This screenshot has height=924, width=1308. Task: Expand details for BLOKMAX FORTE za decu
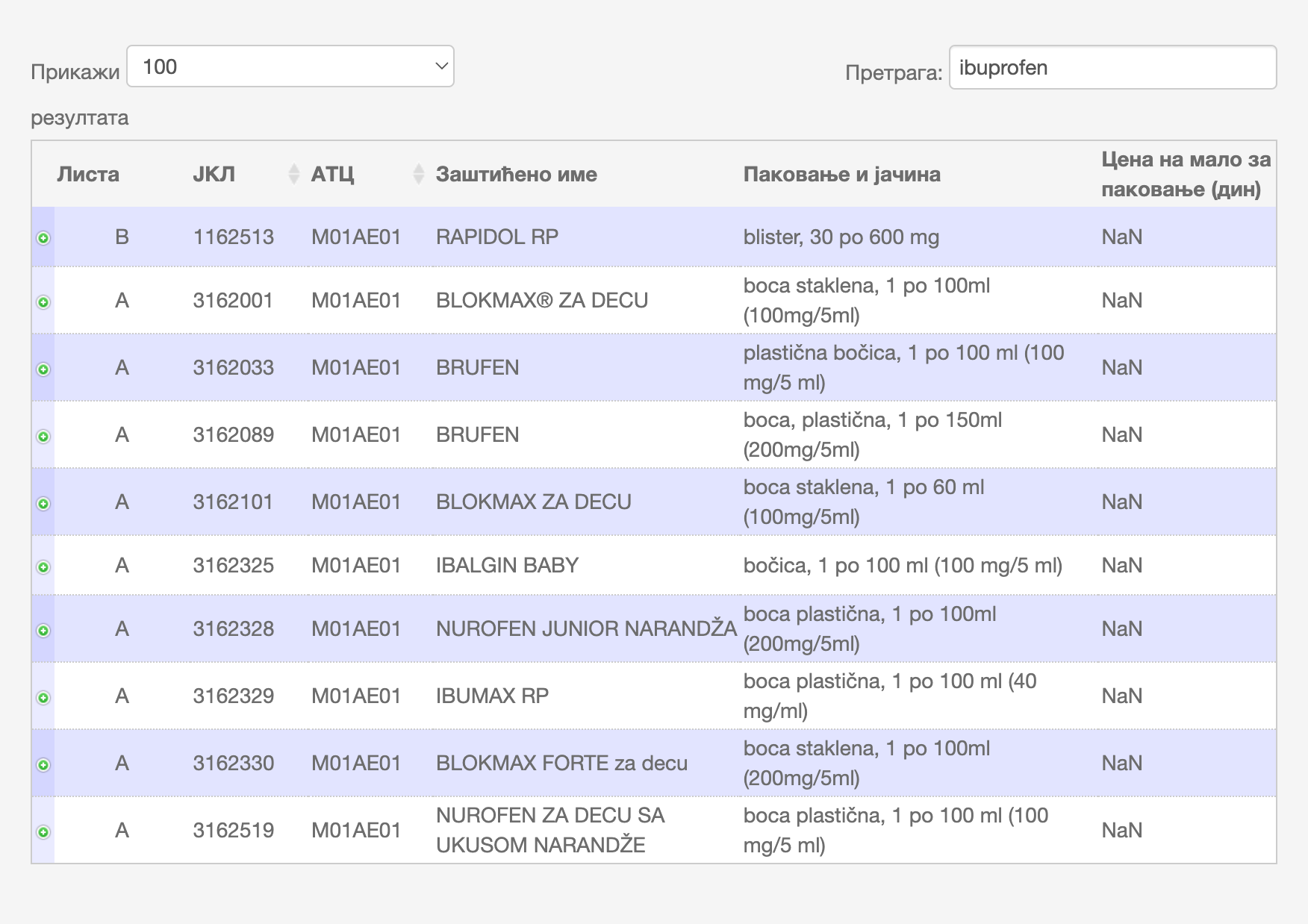[43, 765]
